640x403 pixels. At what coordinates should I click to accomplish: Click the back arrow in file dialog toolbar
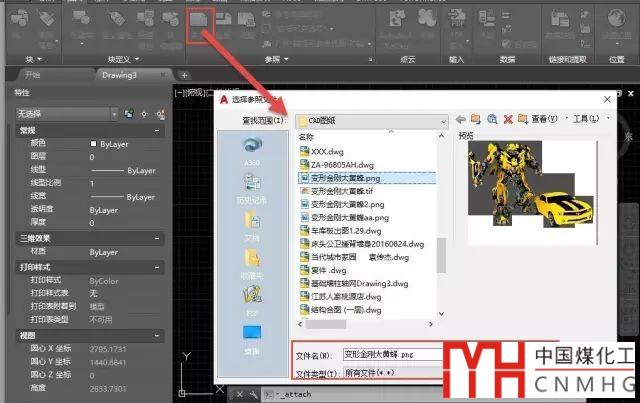(459, 120)
